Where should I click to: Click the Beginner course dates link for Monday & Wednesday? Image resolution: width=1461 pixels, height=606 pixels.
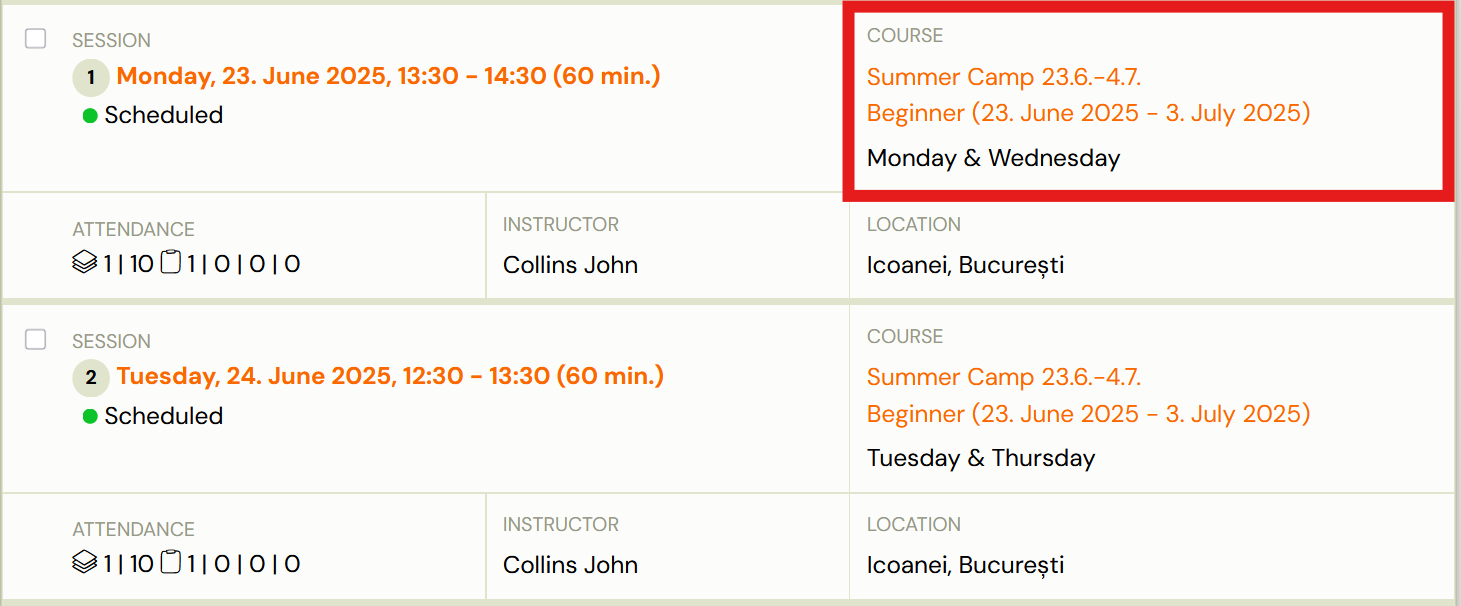coord(1088,113)
